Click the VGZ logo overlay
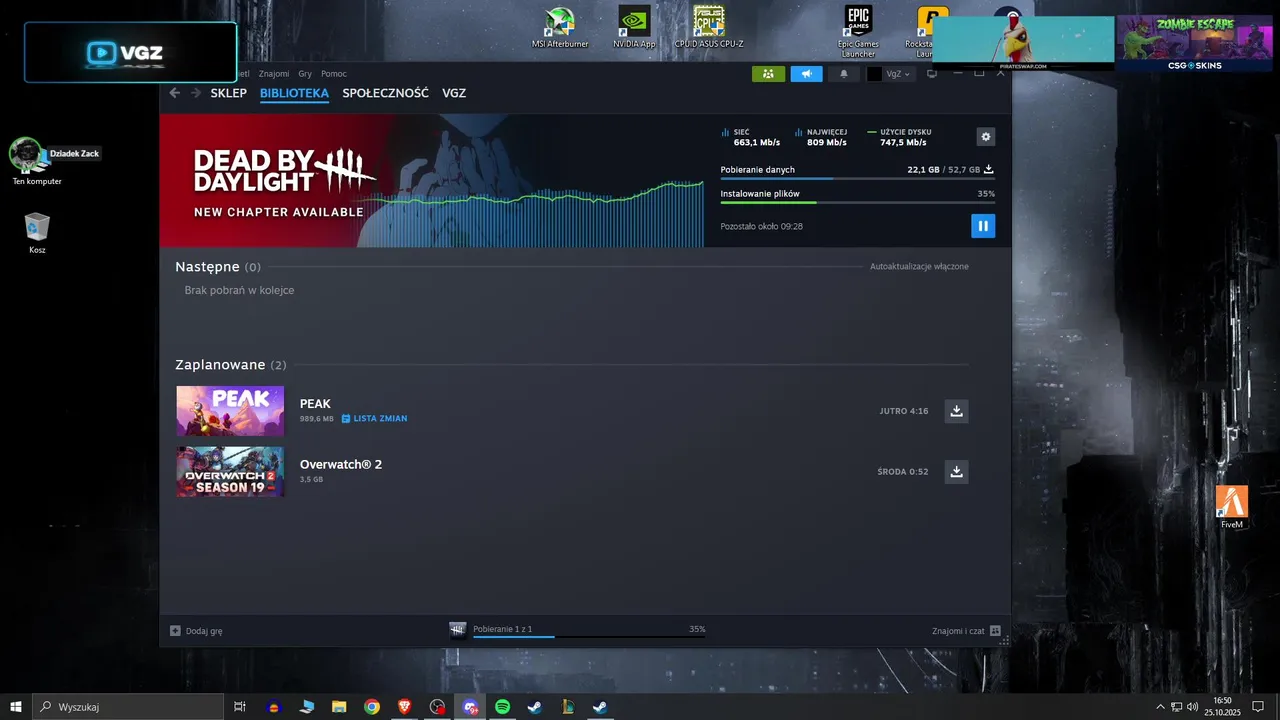The width and height of the screenshot is (1280, 720). [131, 52]
